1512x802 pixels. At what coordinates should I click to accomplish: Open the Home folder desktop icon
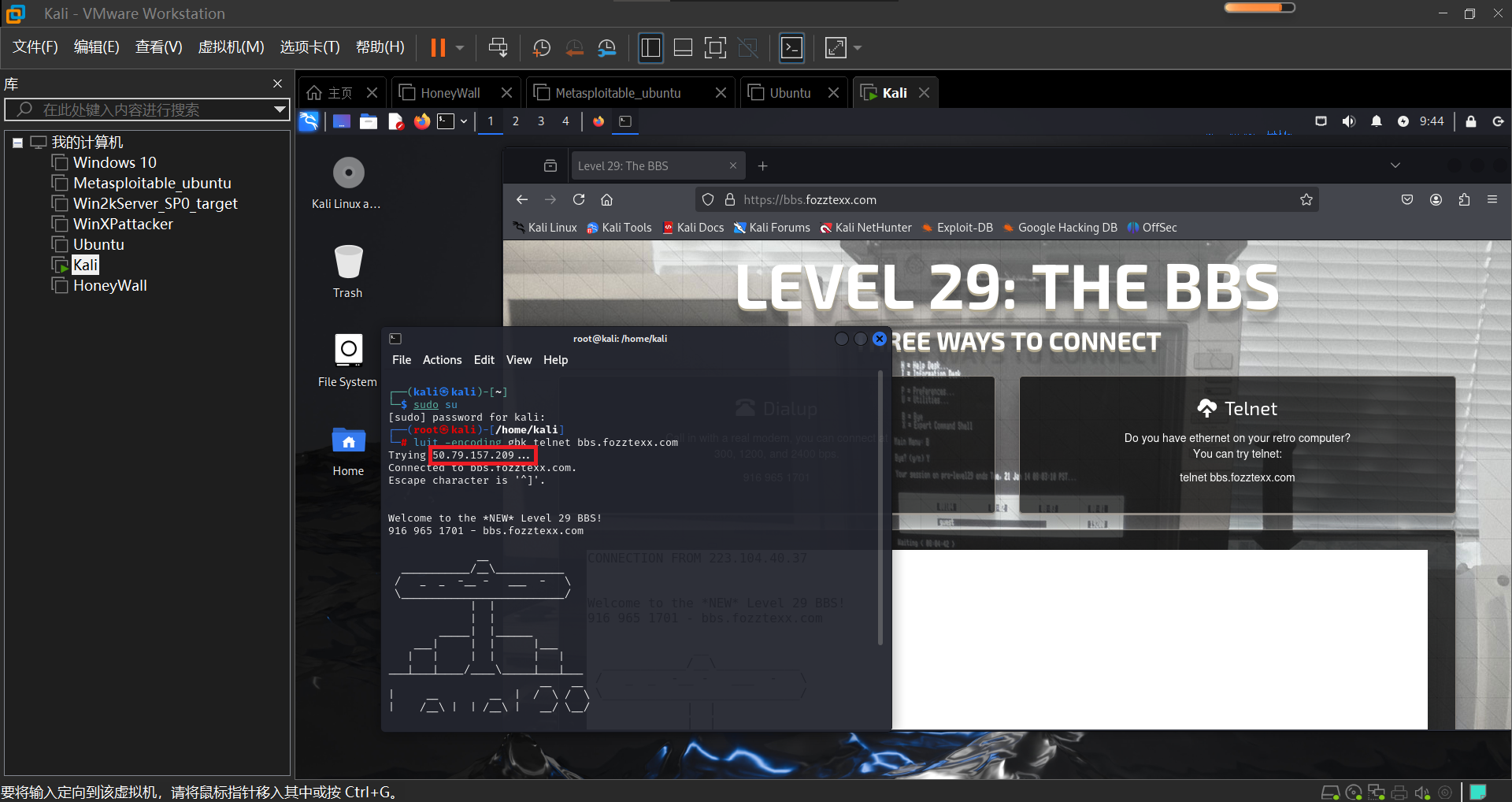348,451
